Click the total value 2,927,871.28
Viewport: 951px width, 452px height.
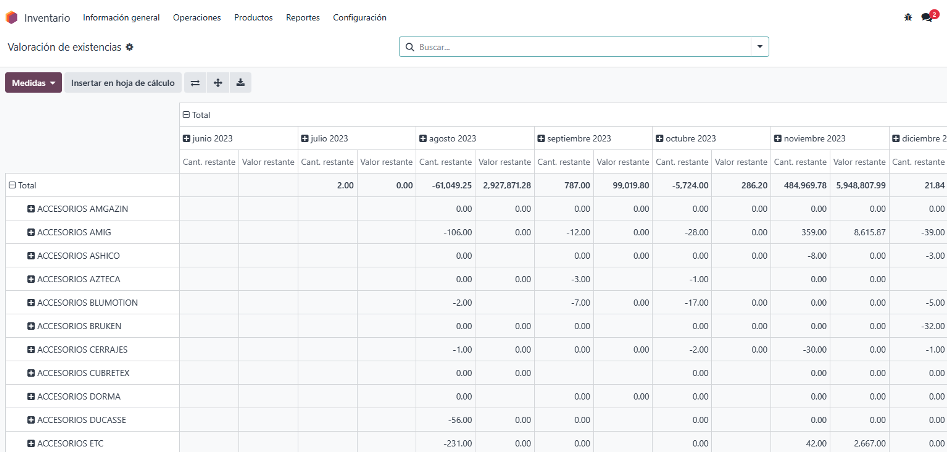(505, 185)
